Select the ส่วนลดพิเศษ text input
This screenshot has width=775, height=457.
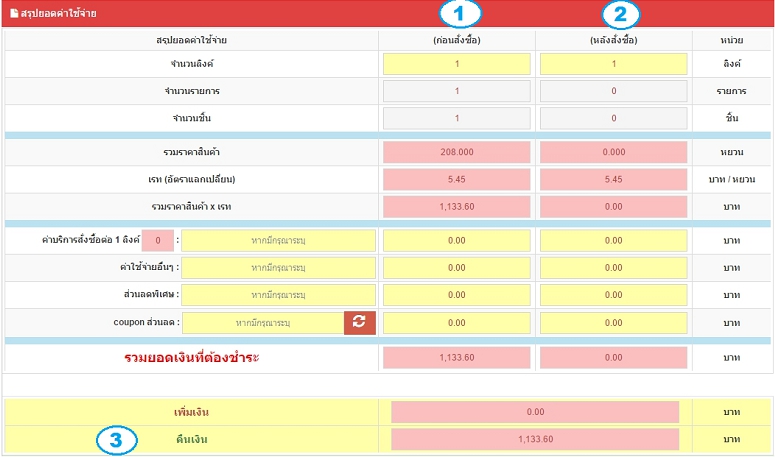click(278, 295)
